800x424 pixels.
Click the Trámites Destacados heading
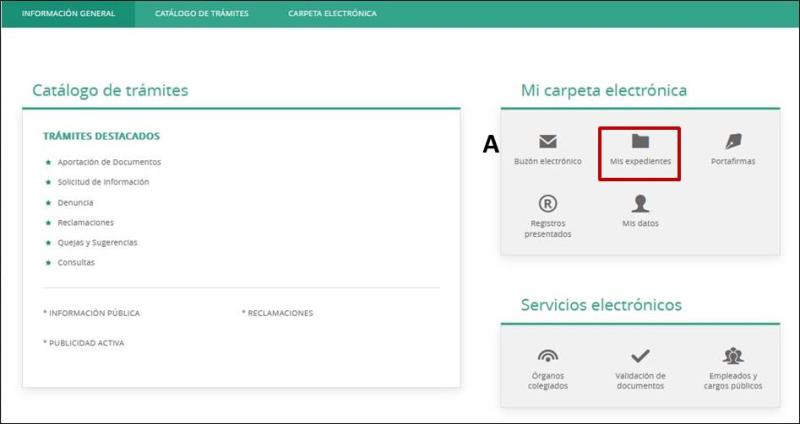[102, 136]
